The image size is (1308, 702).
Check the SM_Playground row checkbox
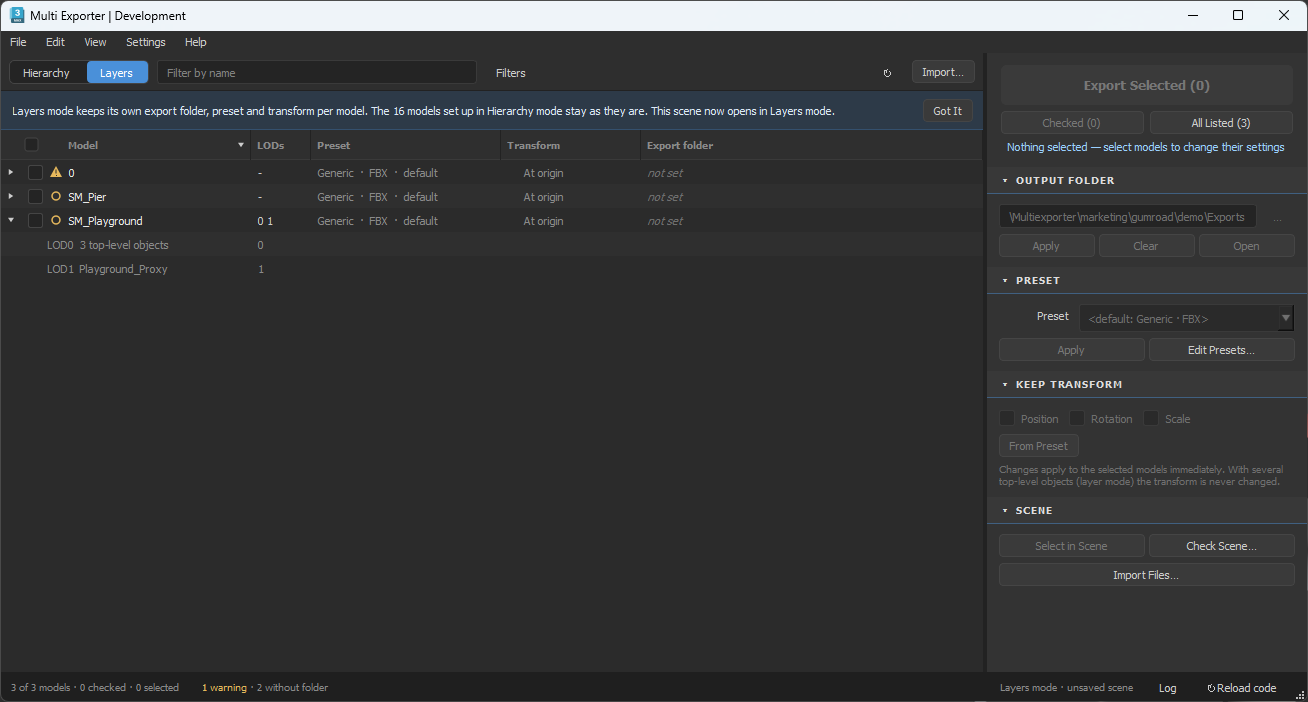[35, 221]
